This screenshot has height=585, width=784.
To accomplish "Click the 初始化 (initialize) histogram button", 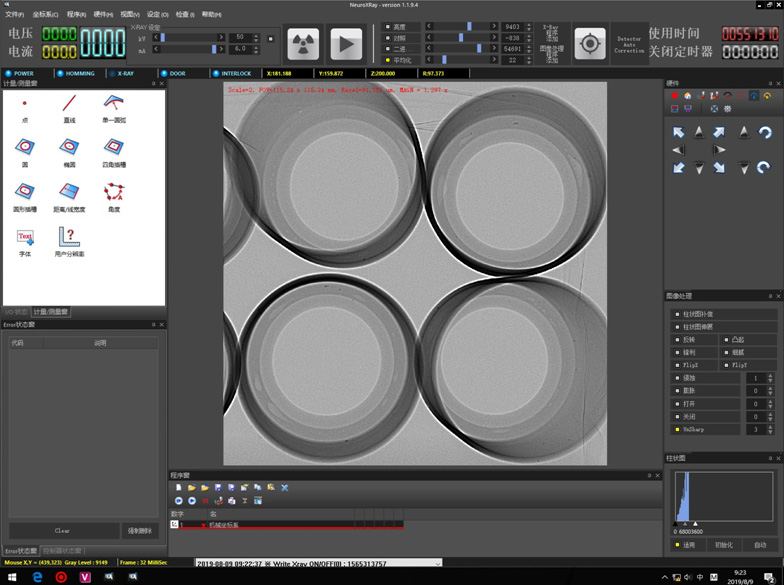I will click(723, 545).
